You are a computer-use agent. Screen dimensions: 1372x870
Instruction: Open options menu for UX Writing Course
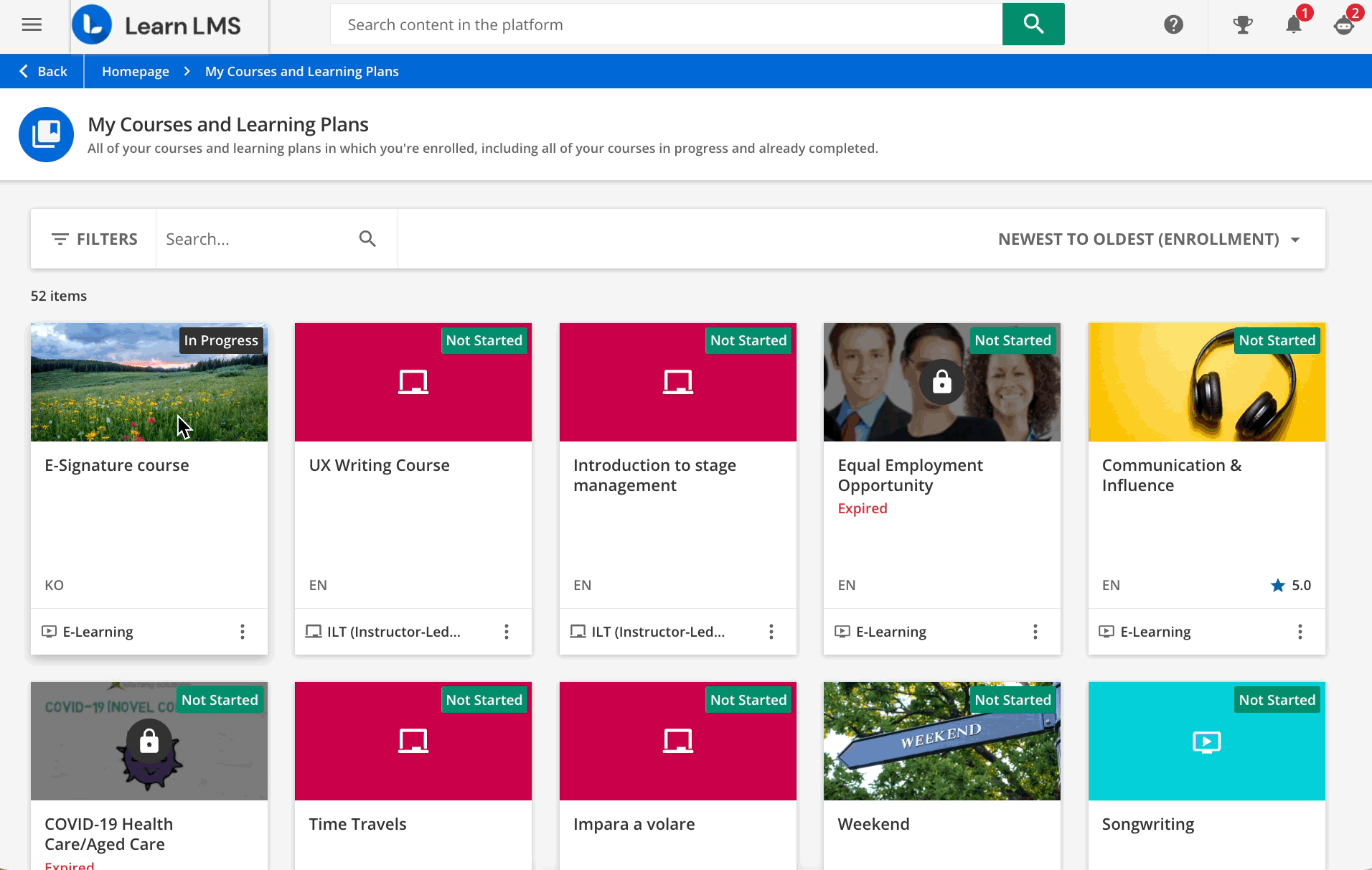tap(507, 632)
